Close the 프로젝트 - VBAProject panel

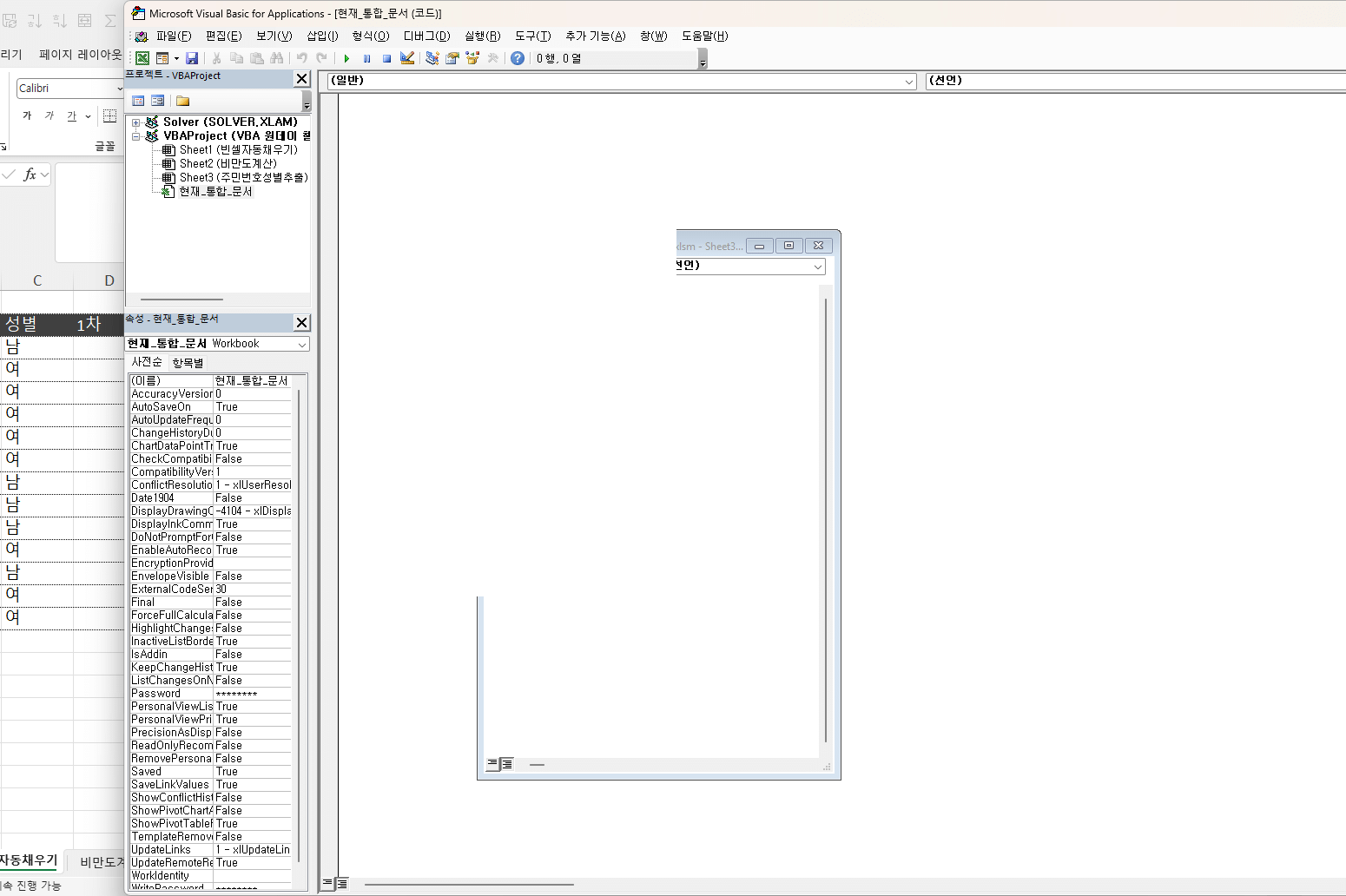(x=301, y=79)
